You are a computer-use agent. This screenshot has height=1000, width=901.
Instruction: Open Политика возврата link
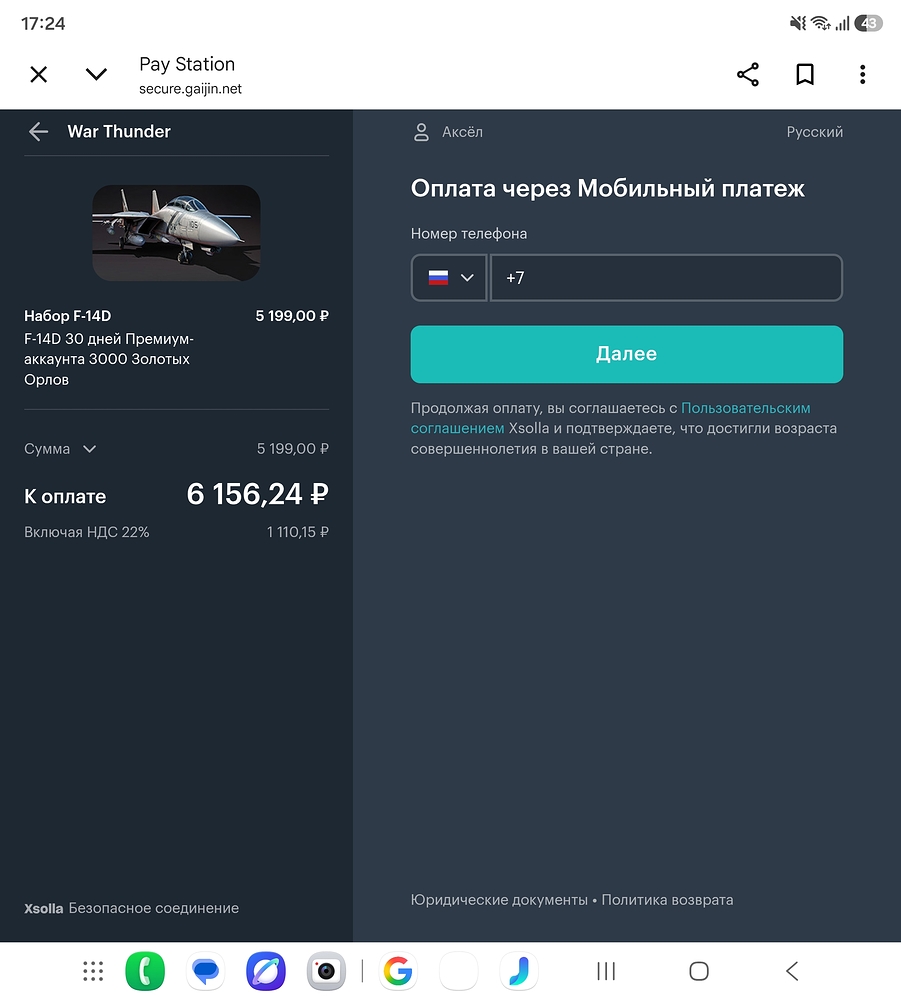[668, 900]
